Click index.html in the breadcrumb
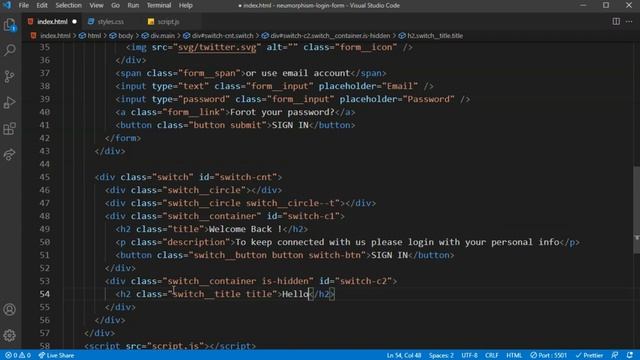 [x=55, y=36]
